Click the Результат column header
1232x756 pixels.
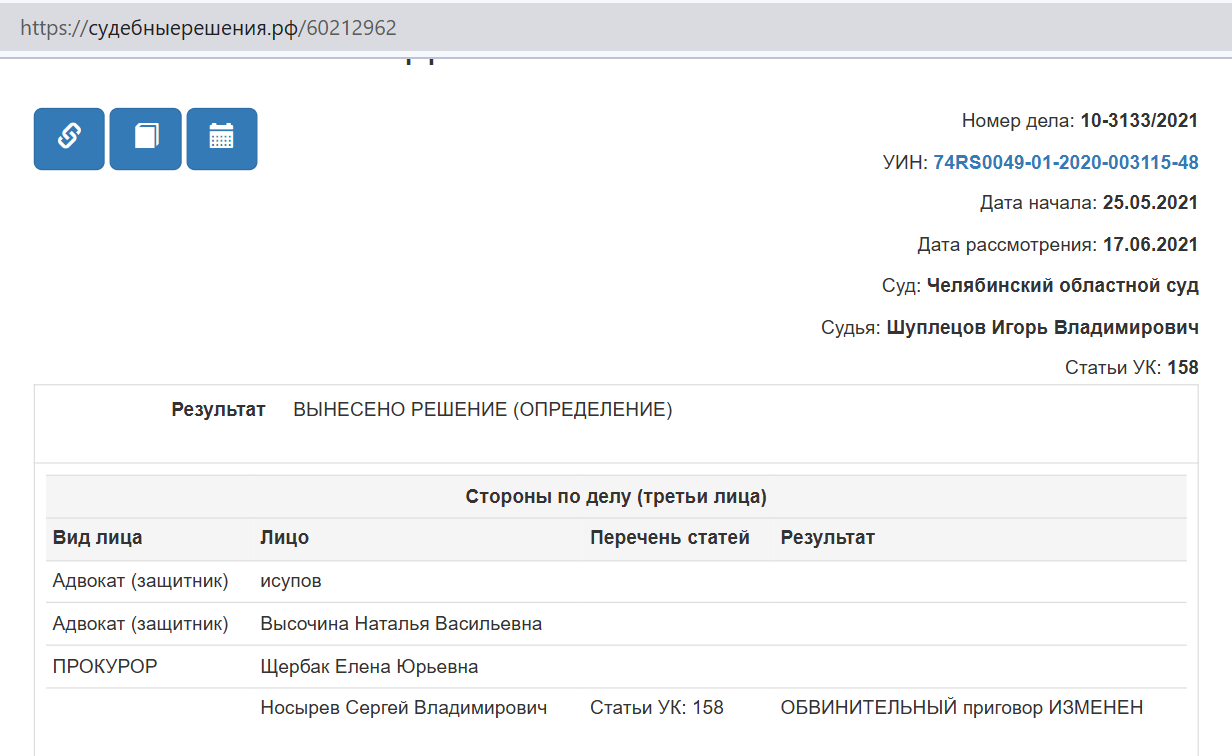828,538
